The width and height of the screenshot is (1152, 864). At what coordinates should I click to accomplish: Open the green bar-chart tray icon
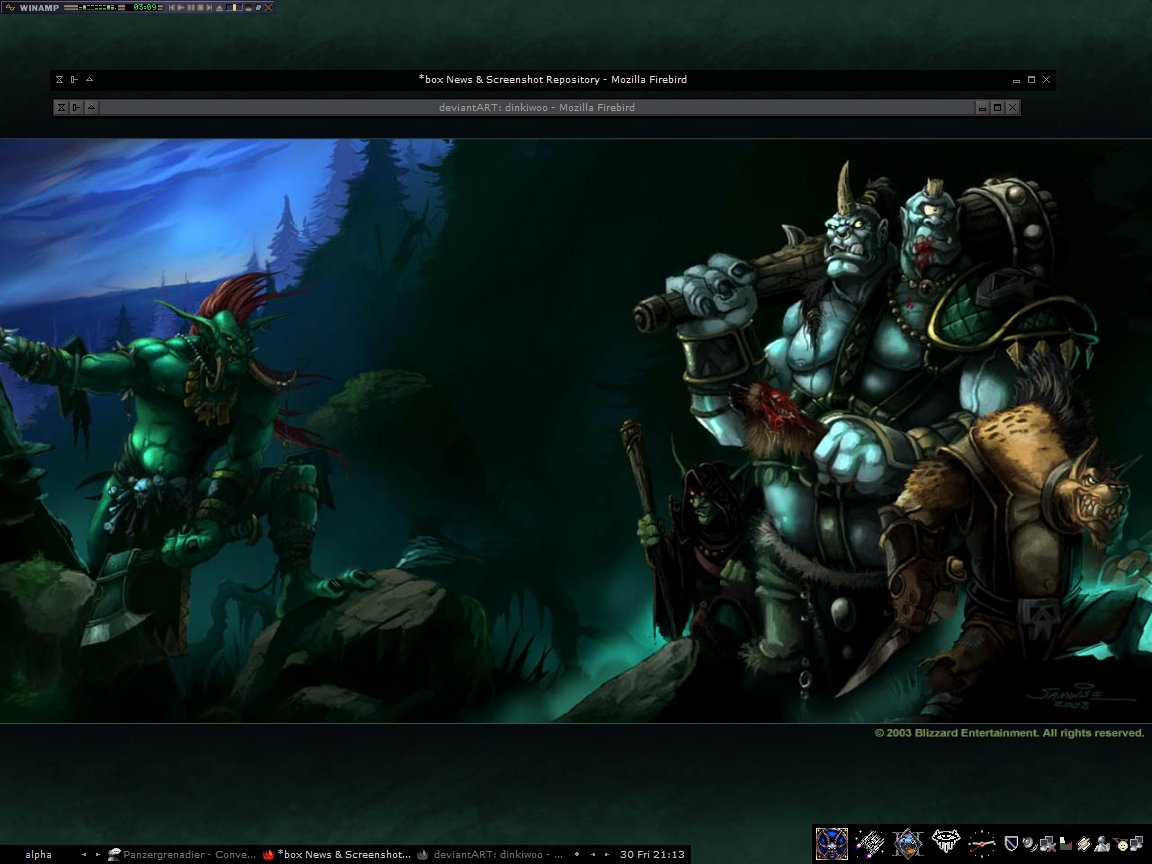(x=1065, y=844)
